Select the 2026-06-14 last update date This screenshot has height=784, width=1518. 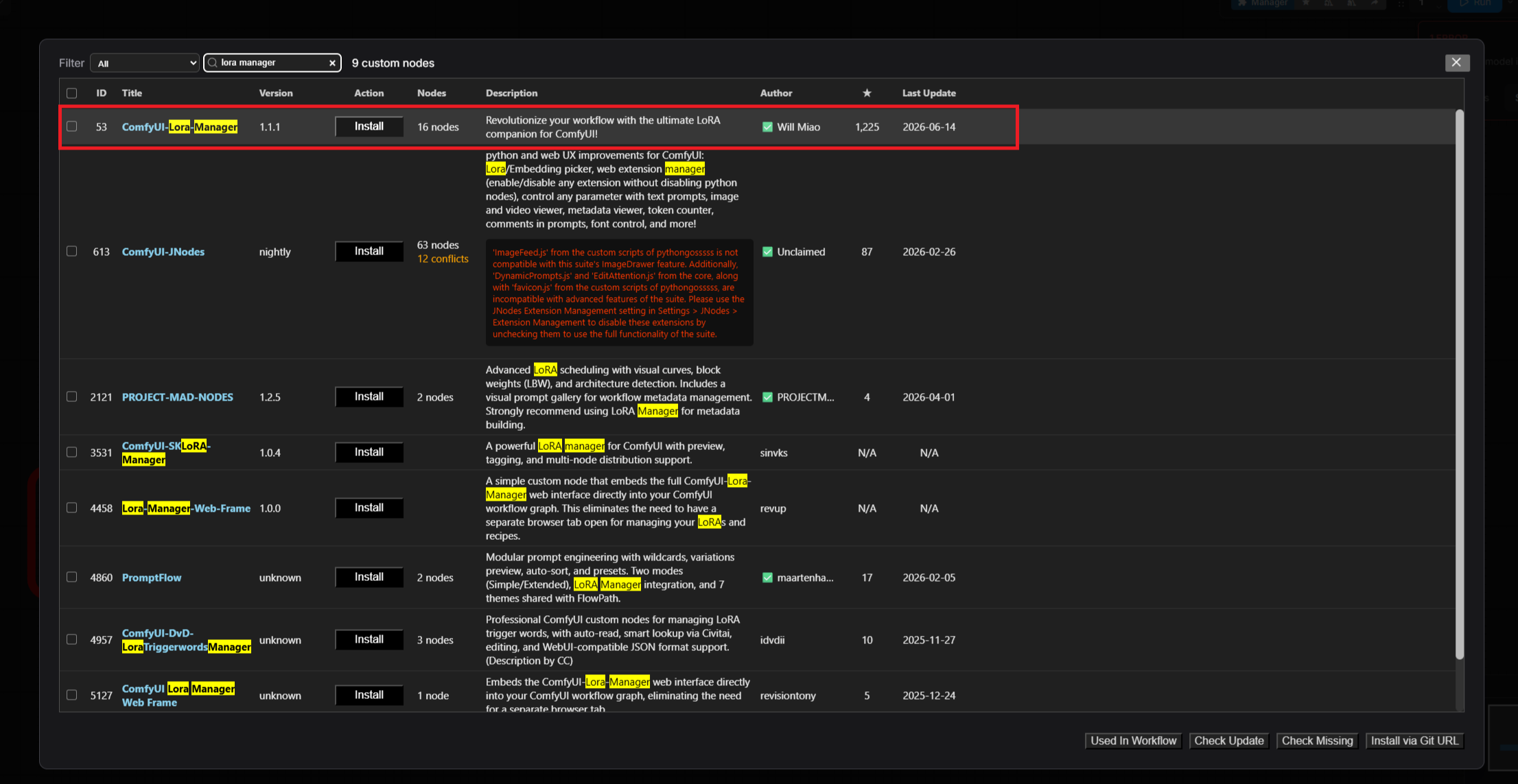click(x=929, y=127)
